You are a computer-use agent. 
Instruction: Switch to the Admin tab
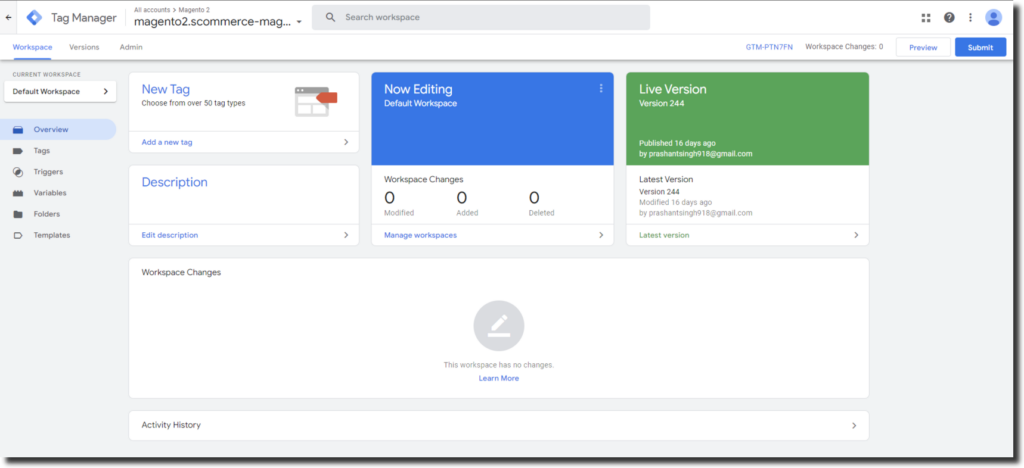[x=131, y=47]
